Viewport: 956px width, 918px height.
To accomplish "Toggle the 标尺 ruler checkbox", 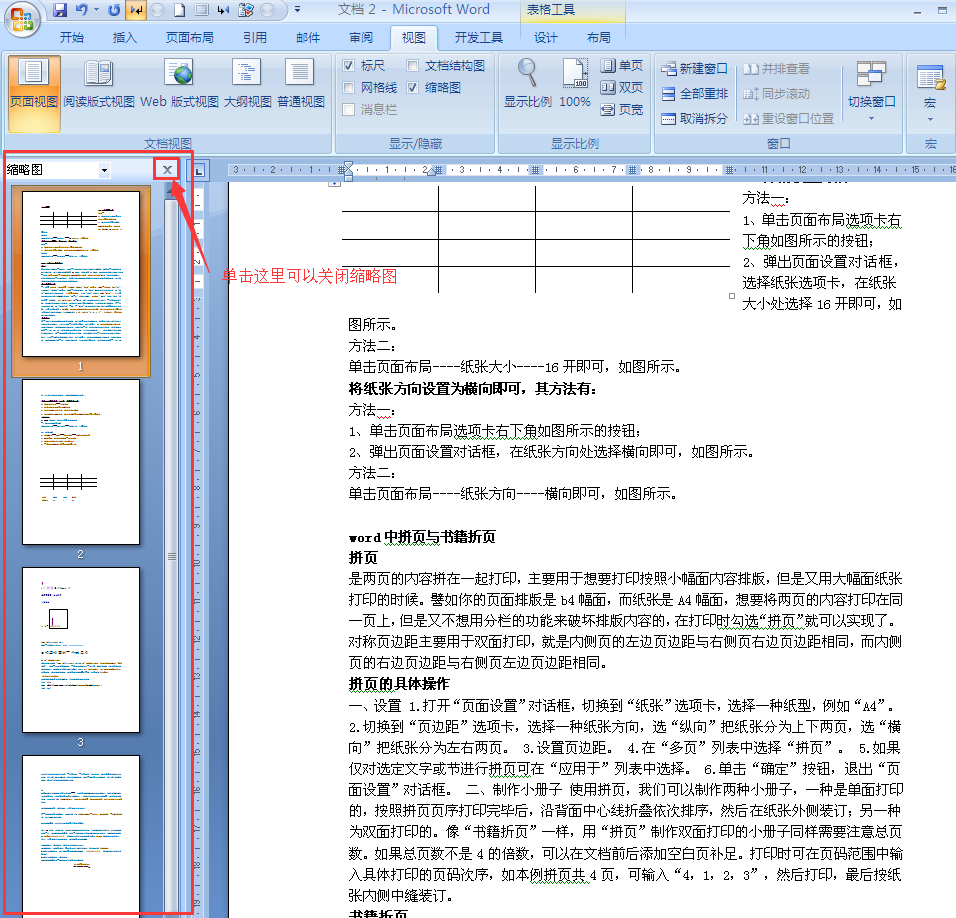I will [x=349, y=66].
